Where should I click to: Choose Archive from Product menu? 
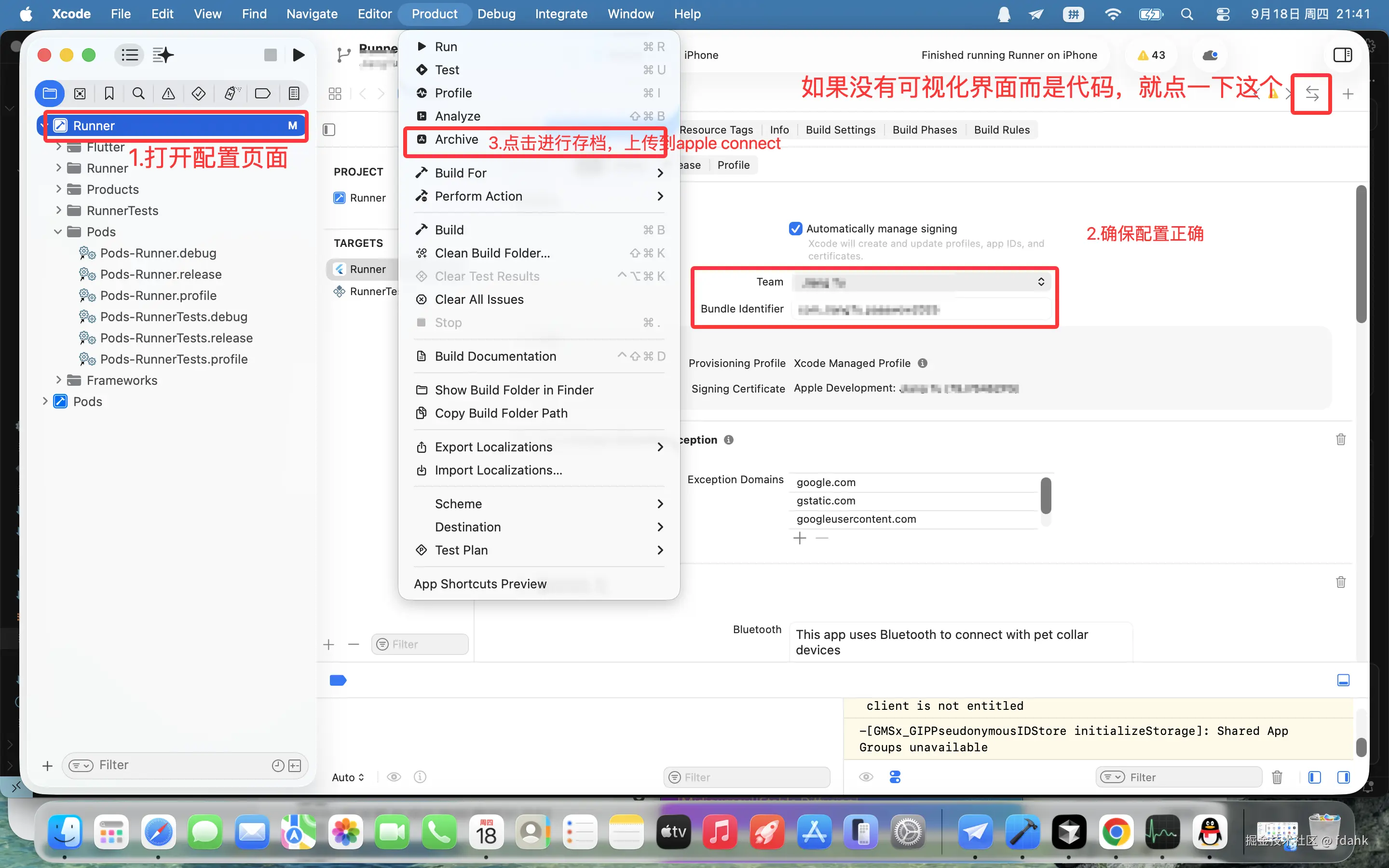pos(456,139)
